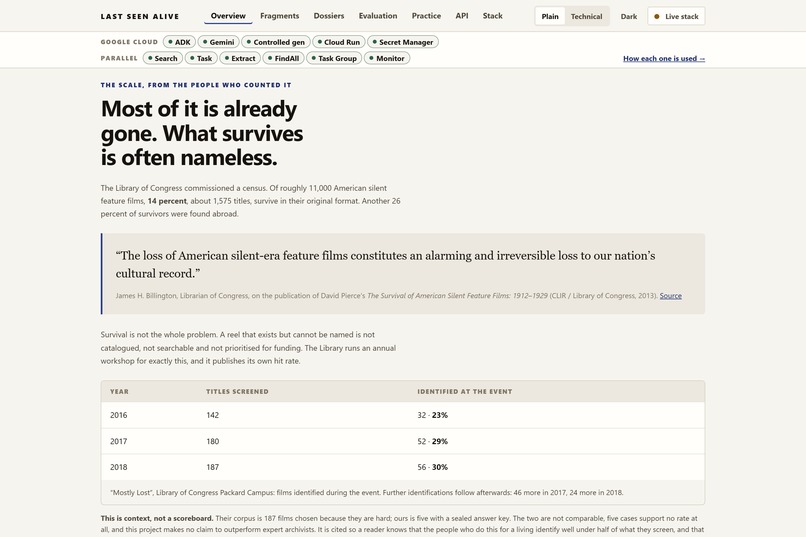Screen dimensions: 806x537
Task: Click the '56 · 30%' cell
Action: pyautogui.click(x=432, y=467)
